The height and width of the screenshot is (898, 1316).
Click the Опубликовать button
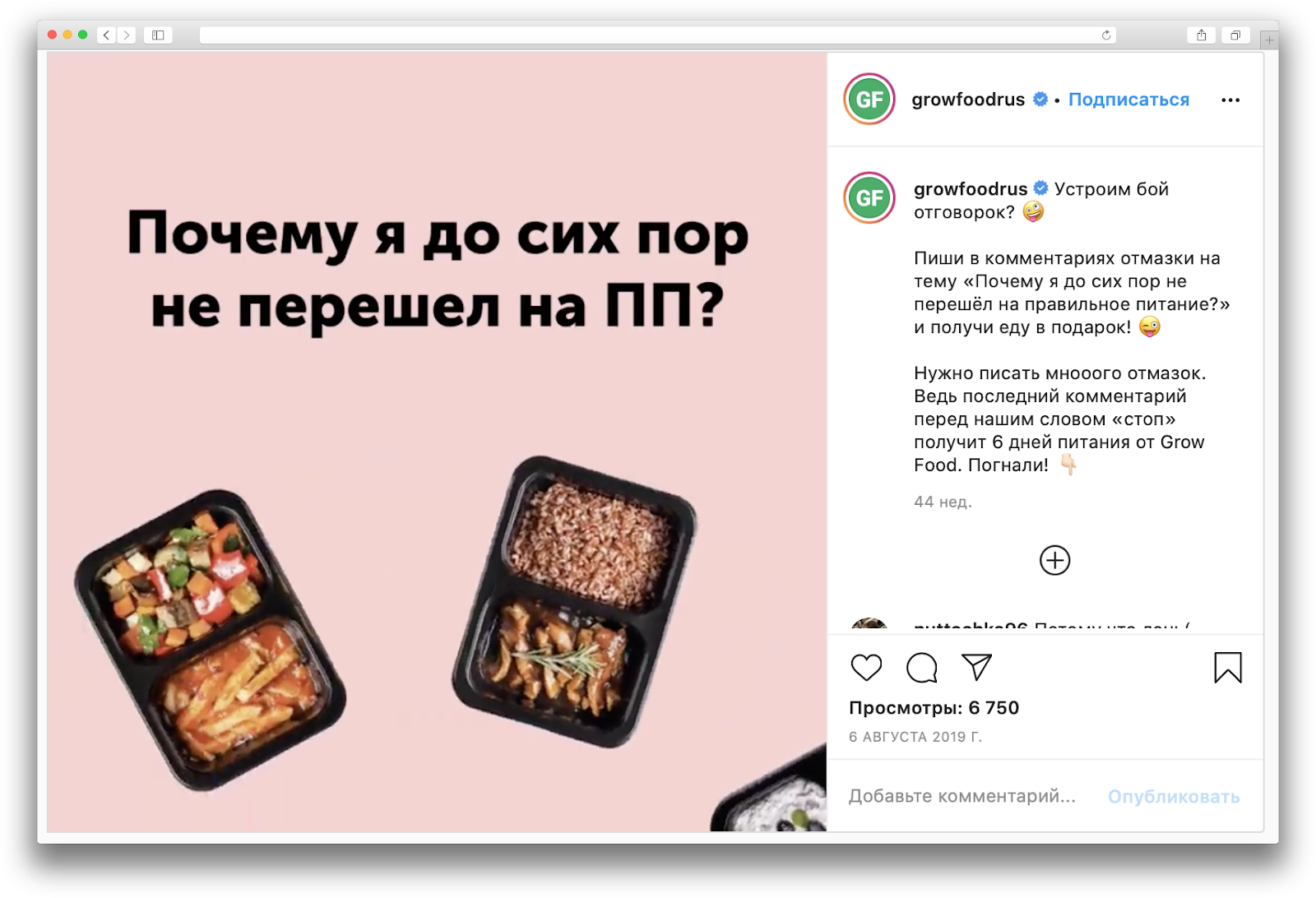[1174, 796]
